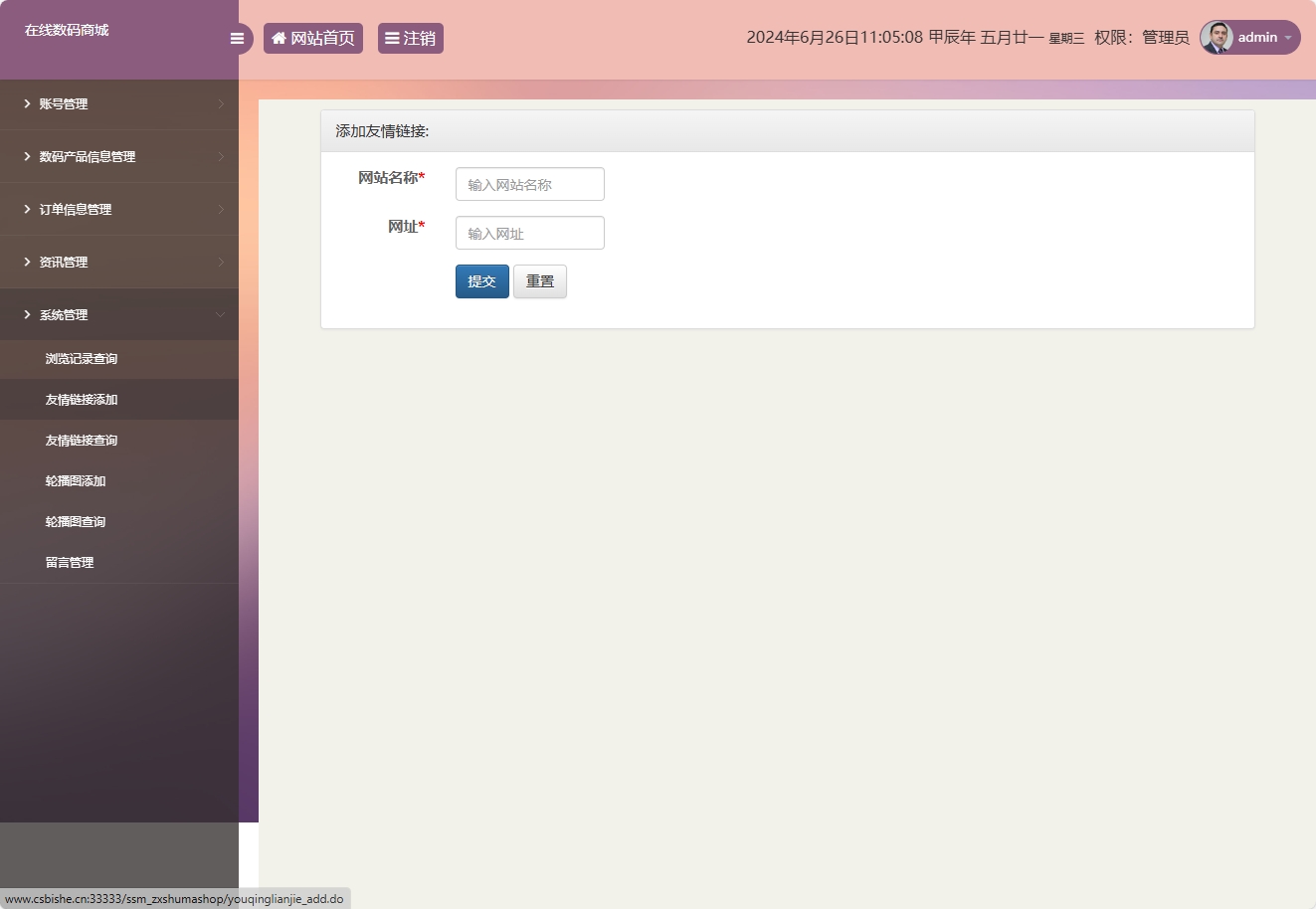Image resolution: width=1316 pixels, height=909 pixels.
Task: Focus the 网站名称 input field
Action: pyautogui.click(x=530, y=184)
